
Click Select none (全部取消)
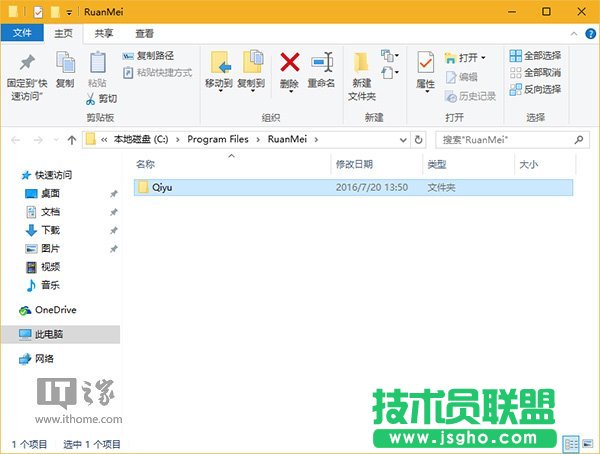(x=535, y=72)
